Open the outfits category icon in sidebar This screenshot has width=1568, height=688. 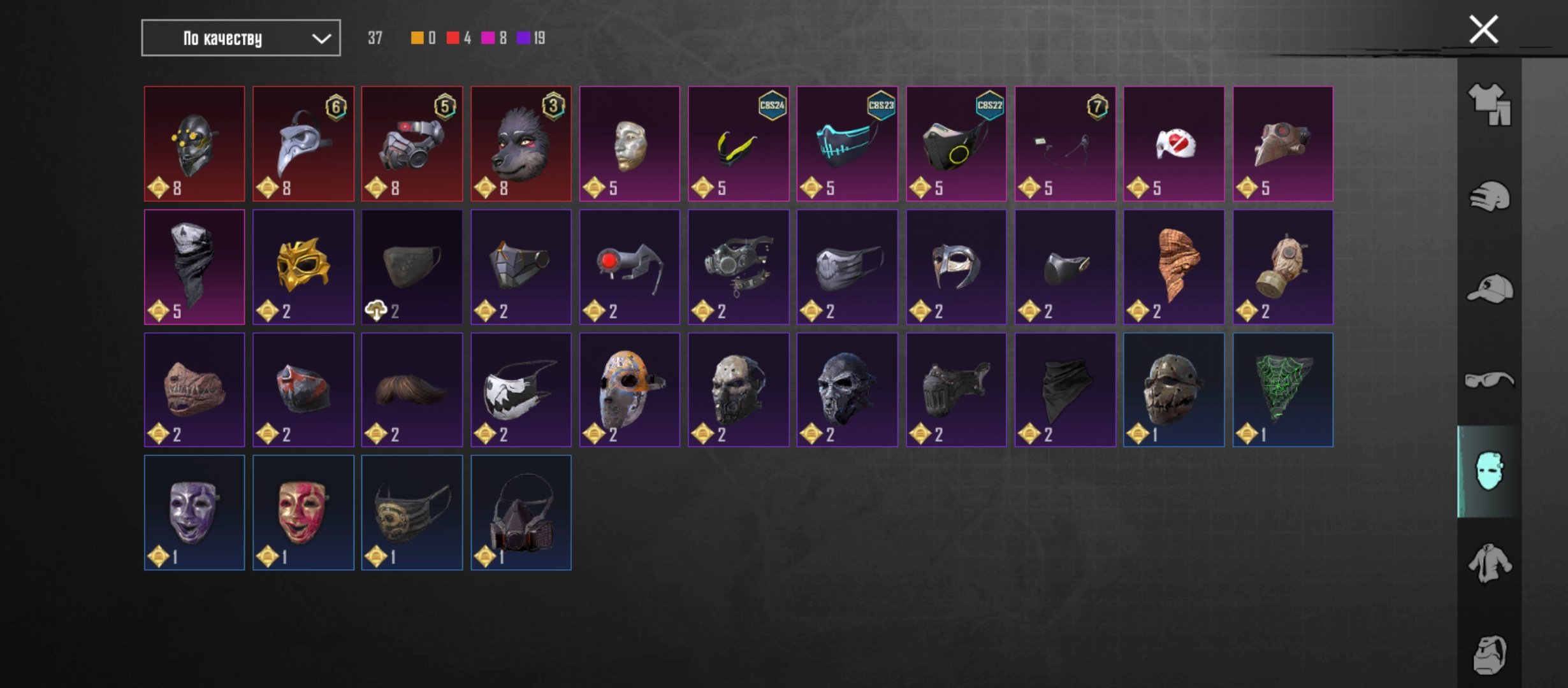point(1490,104)
